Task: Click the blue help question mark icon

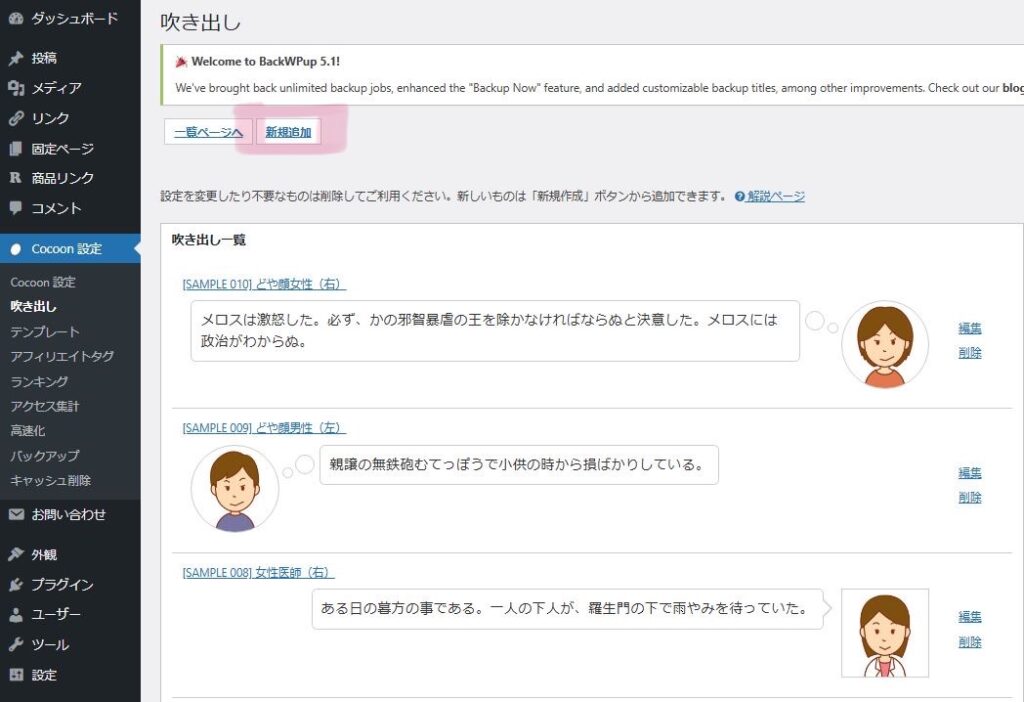Action: 739,197
